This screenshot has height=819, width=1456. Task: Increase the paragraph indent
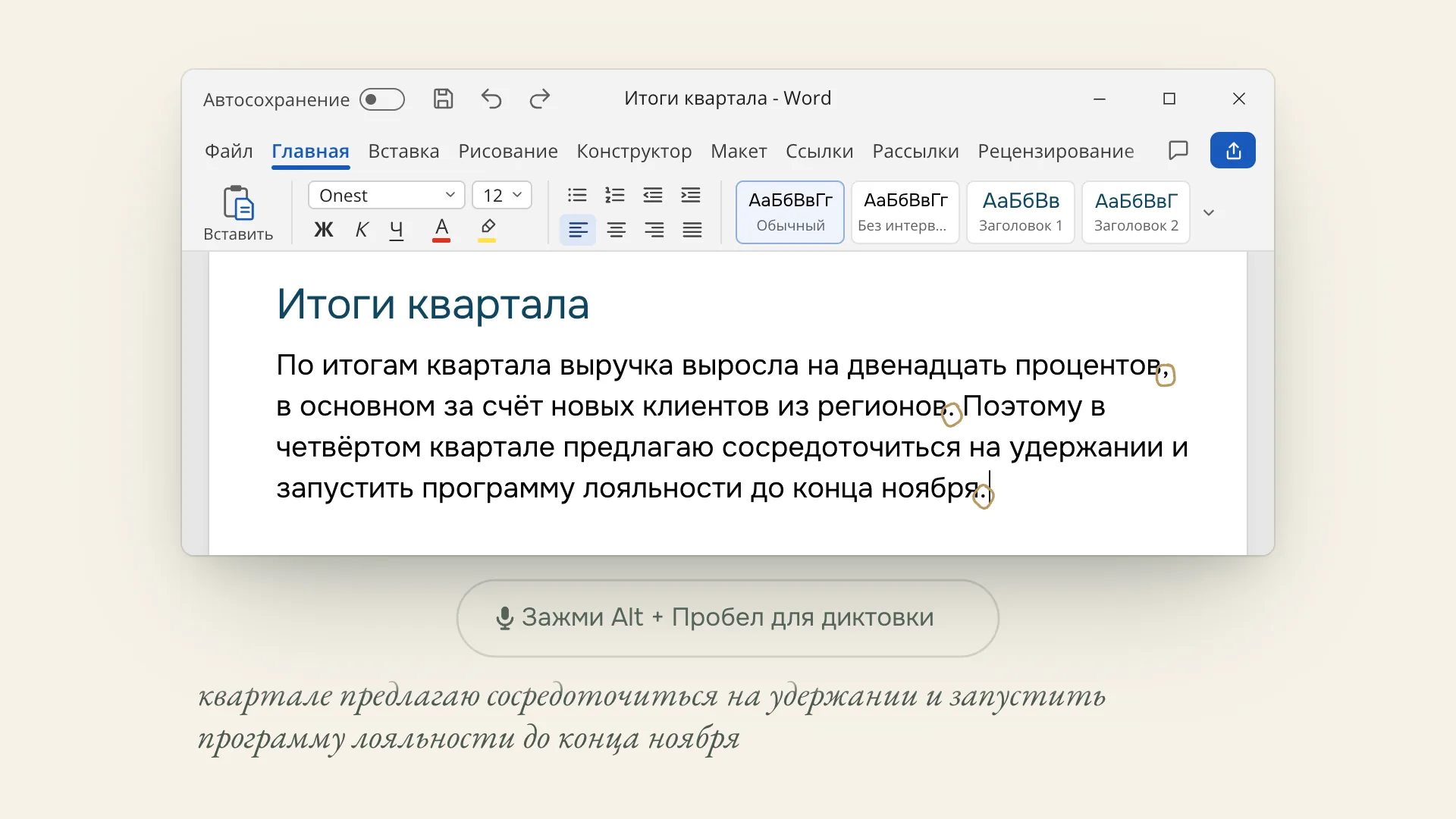(x=691, y=195)
